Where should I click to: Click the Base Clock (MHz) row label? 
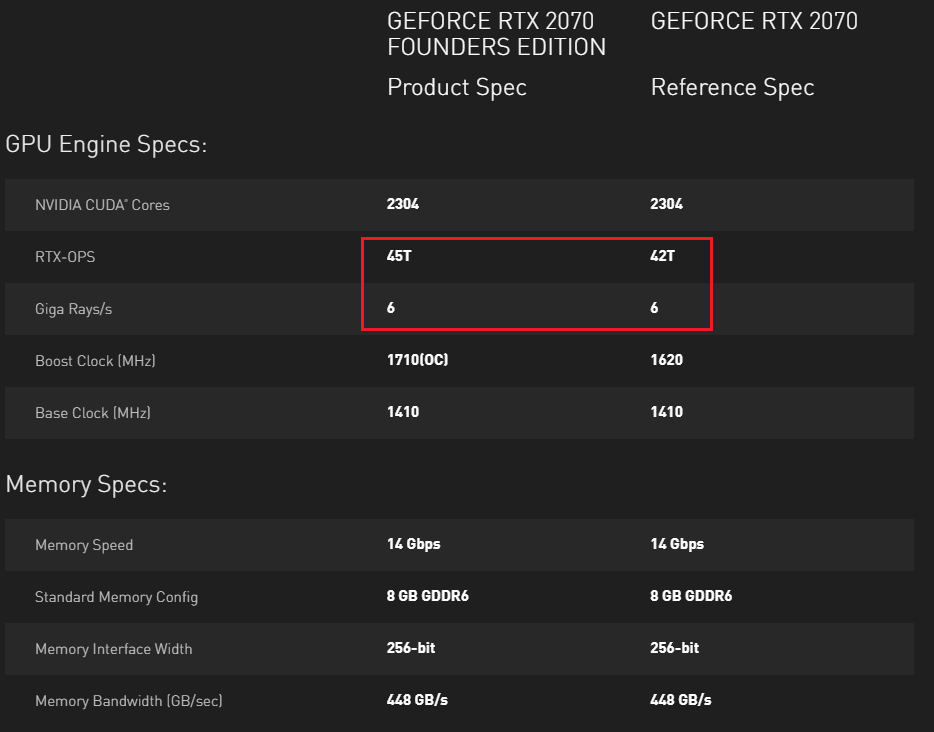[x=93, y=413]
